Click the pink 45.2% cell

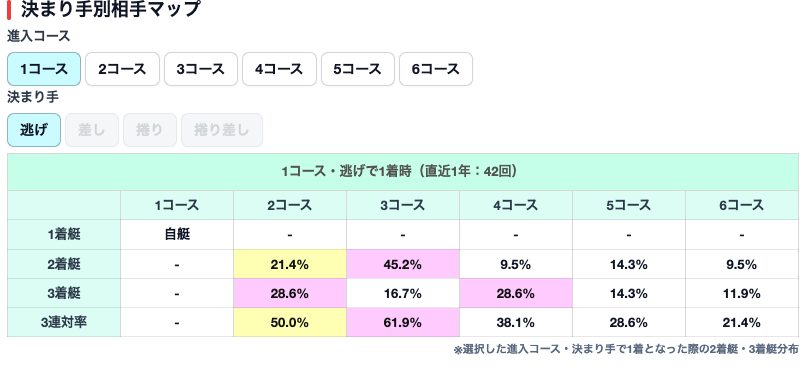pyautogui.click(x=403, y=264)
